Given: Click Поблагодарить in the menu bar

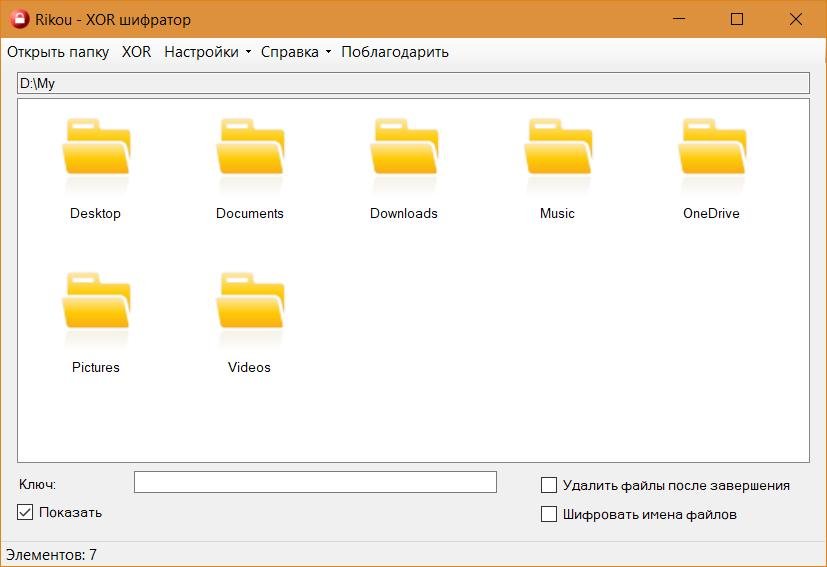Looking at the screenshot, I should 395,52.
